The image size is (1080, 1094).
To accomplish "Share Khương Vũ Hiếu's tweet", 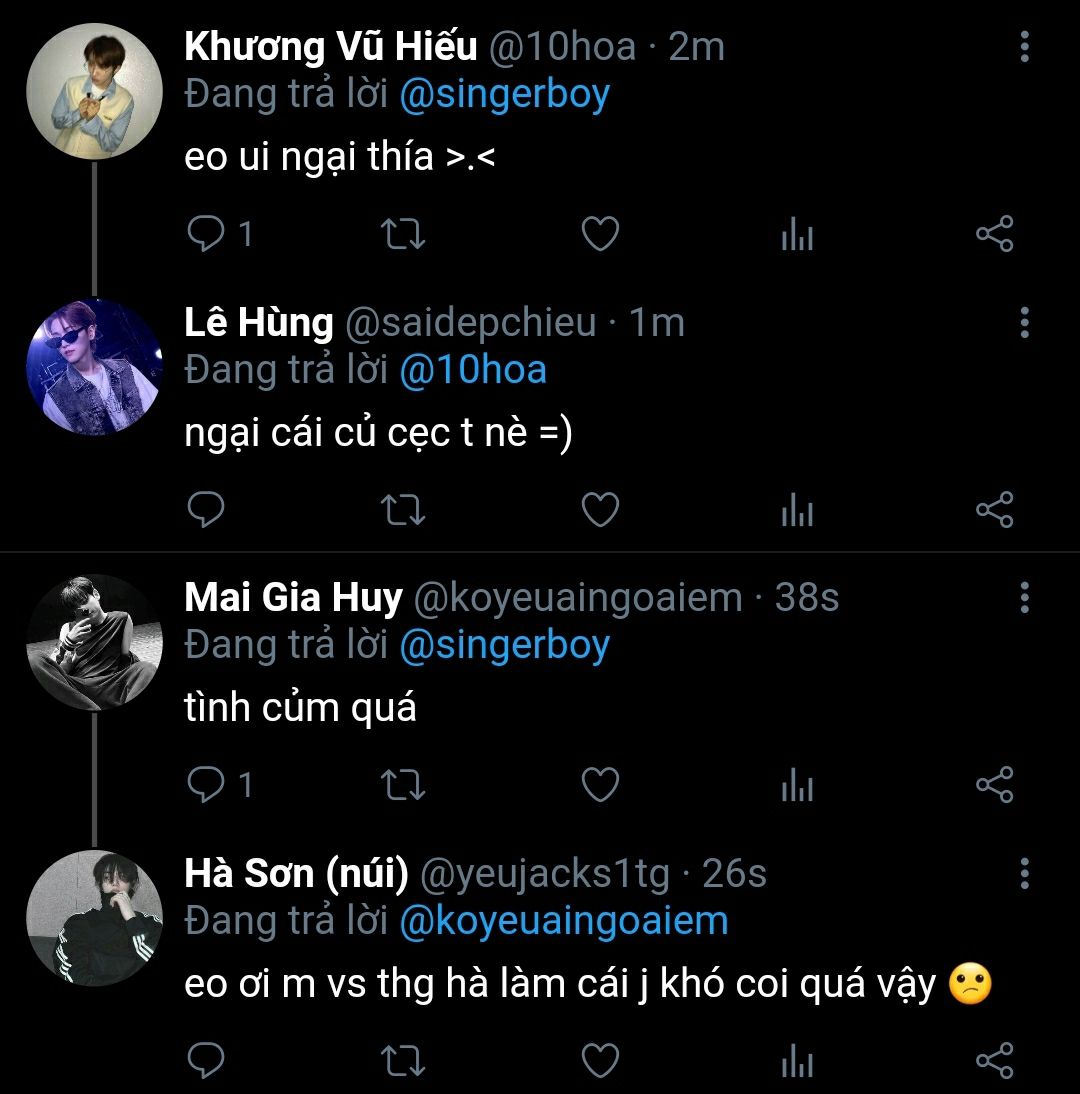I will pos(994,235).
